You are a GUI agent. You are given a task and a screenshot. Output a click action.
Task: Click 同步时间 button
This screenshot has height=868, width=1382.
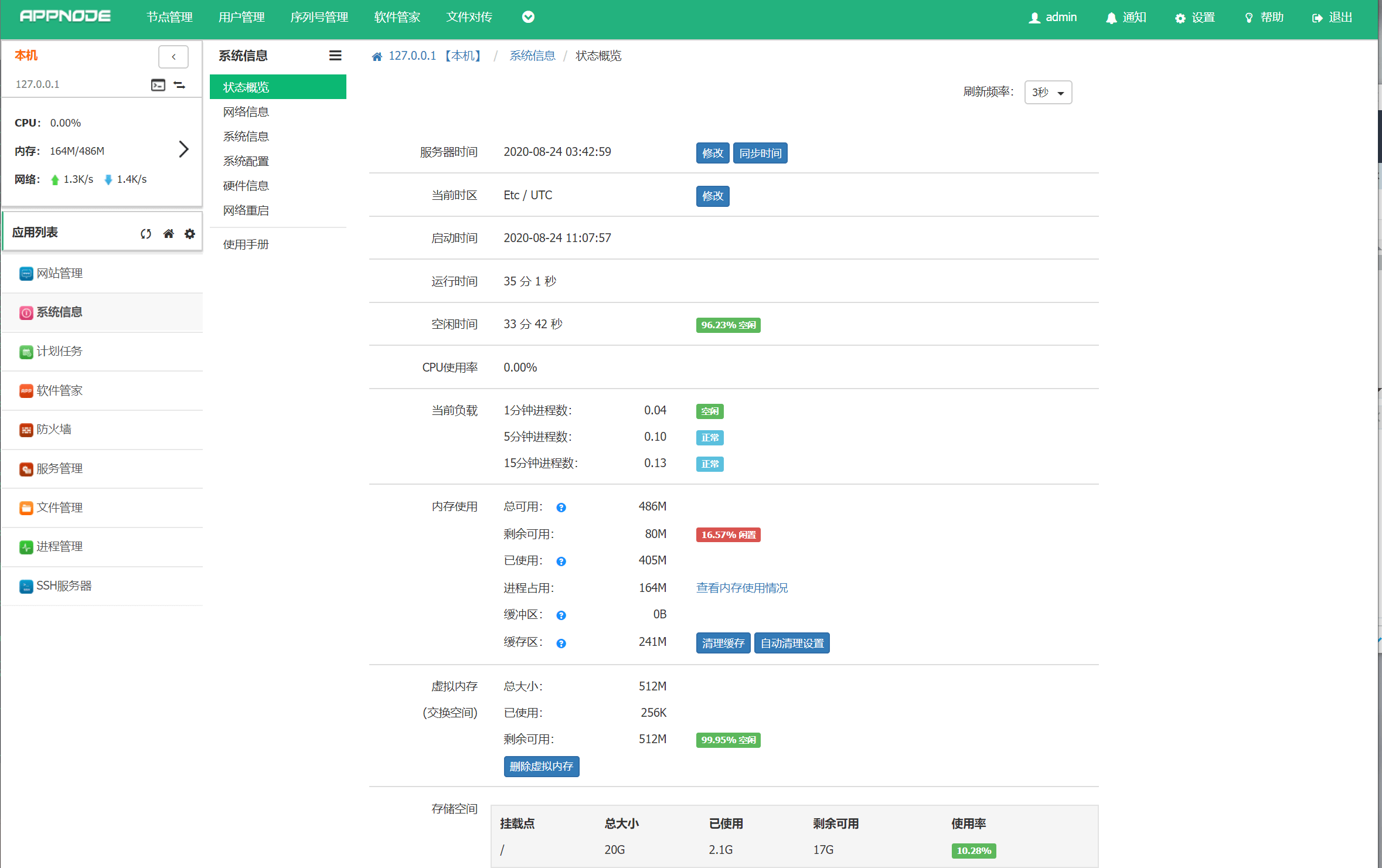click(760, 153)
